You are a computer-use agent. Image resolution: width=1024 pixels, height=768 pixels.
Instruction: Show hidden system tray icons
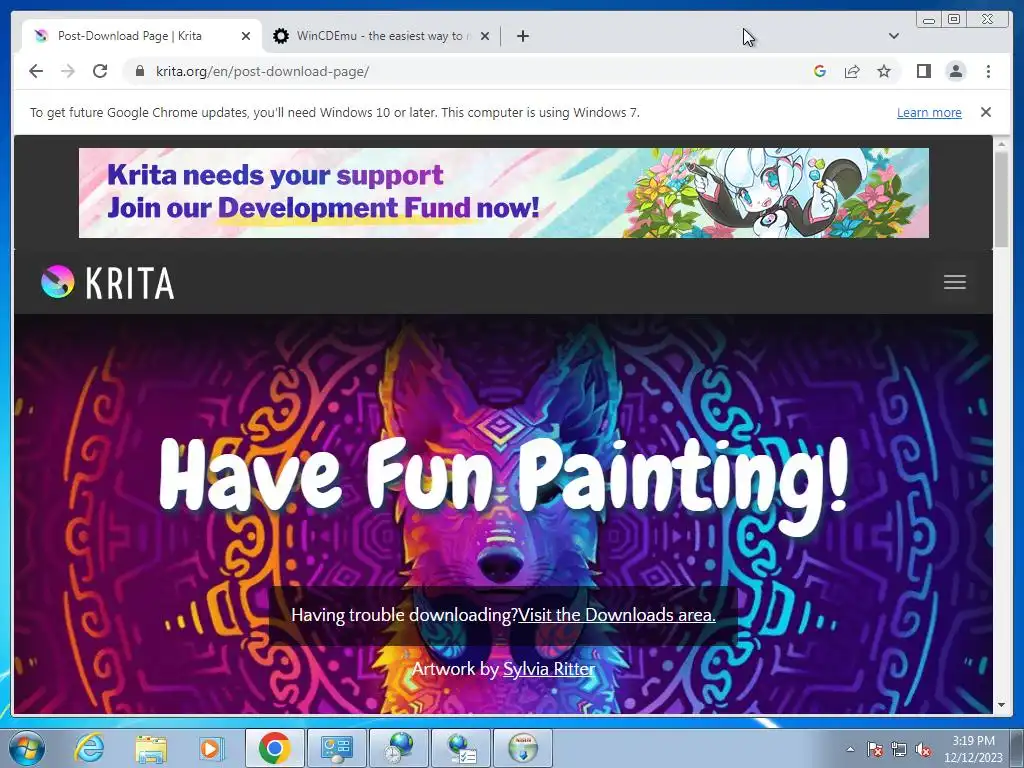tap(850, 749)
